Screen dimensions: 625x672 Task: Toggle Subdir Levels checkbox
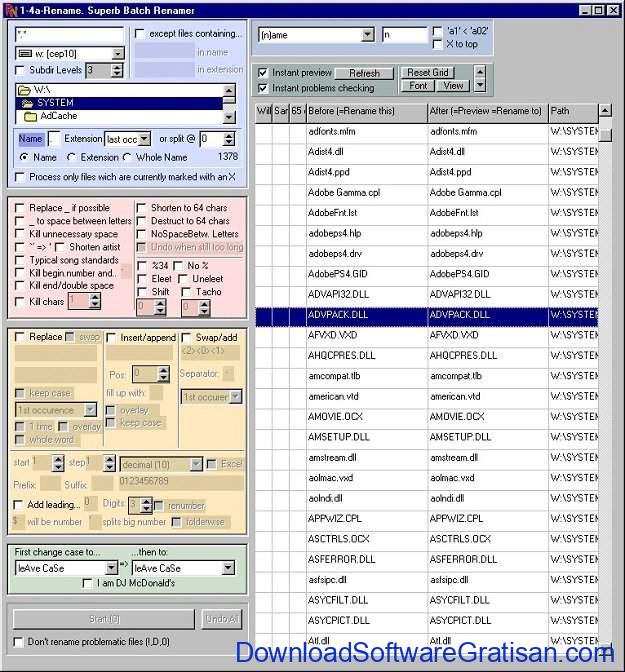point(19,70)
